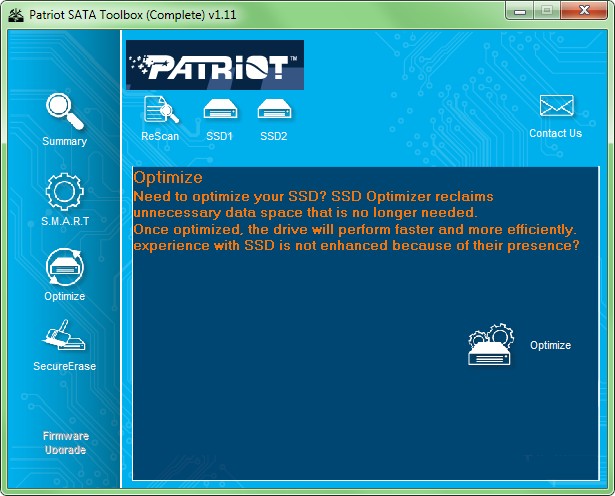Close the Patriot SATA Toolbox window
The image size is (615, 496).
pyautogui.click(x=584, y=11)
